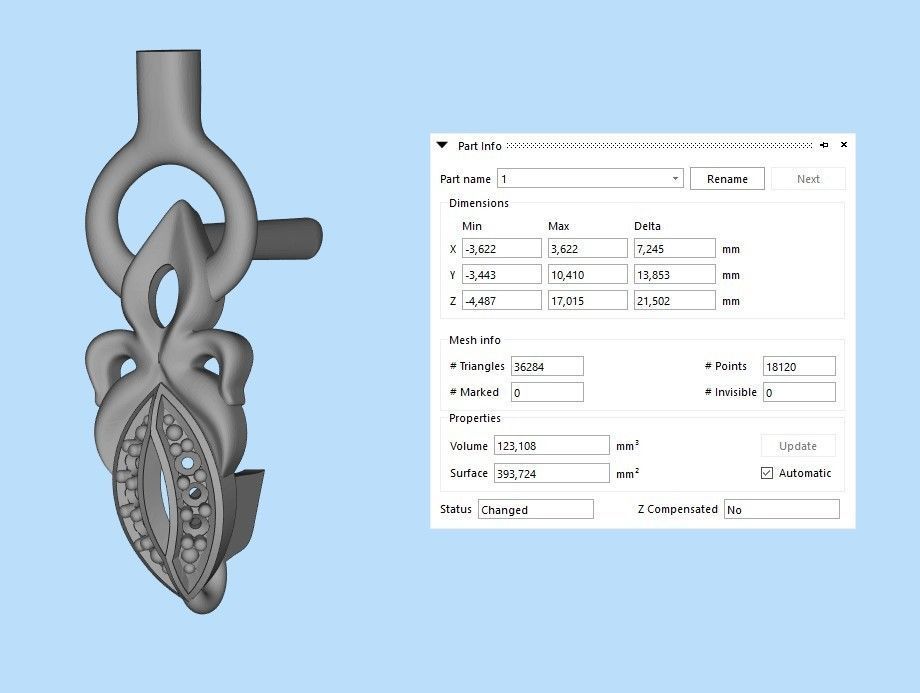The width and height of the screenshot is (920, 693).
Task: Toggle the Automatic checkbox
Action: (x=767, y=473)
